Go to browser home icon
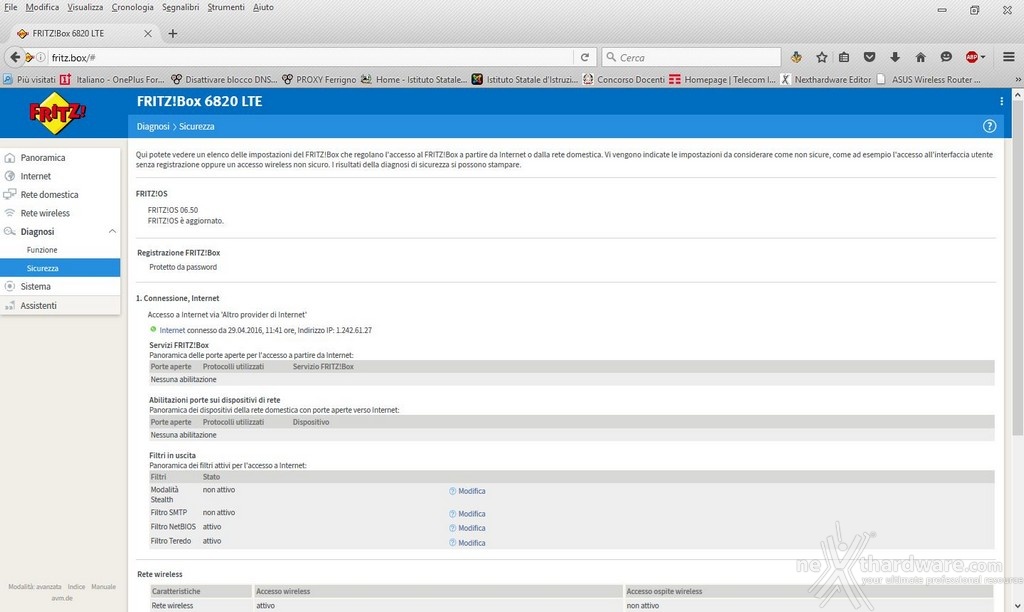The image size is (1024, 612). 920,57
